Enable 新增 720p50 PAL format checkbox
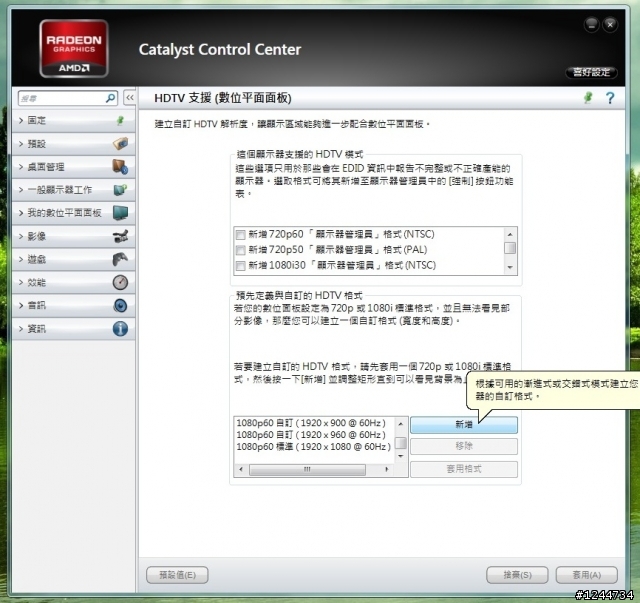Viewport: 640px width, 603px height. point(240,250)
